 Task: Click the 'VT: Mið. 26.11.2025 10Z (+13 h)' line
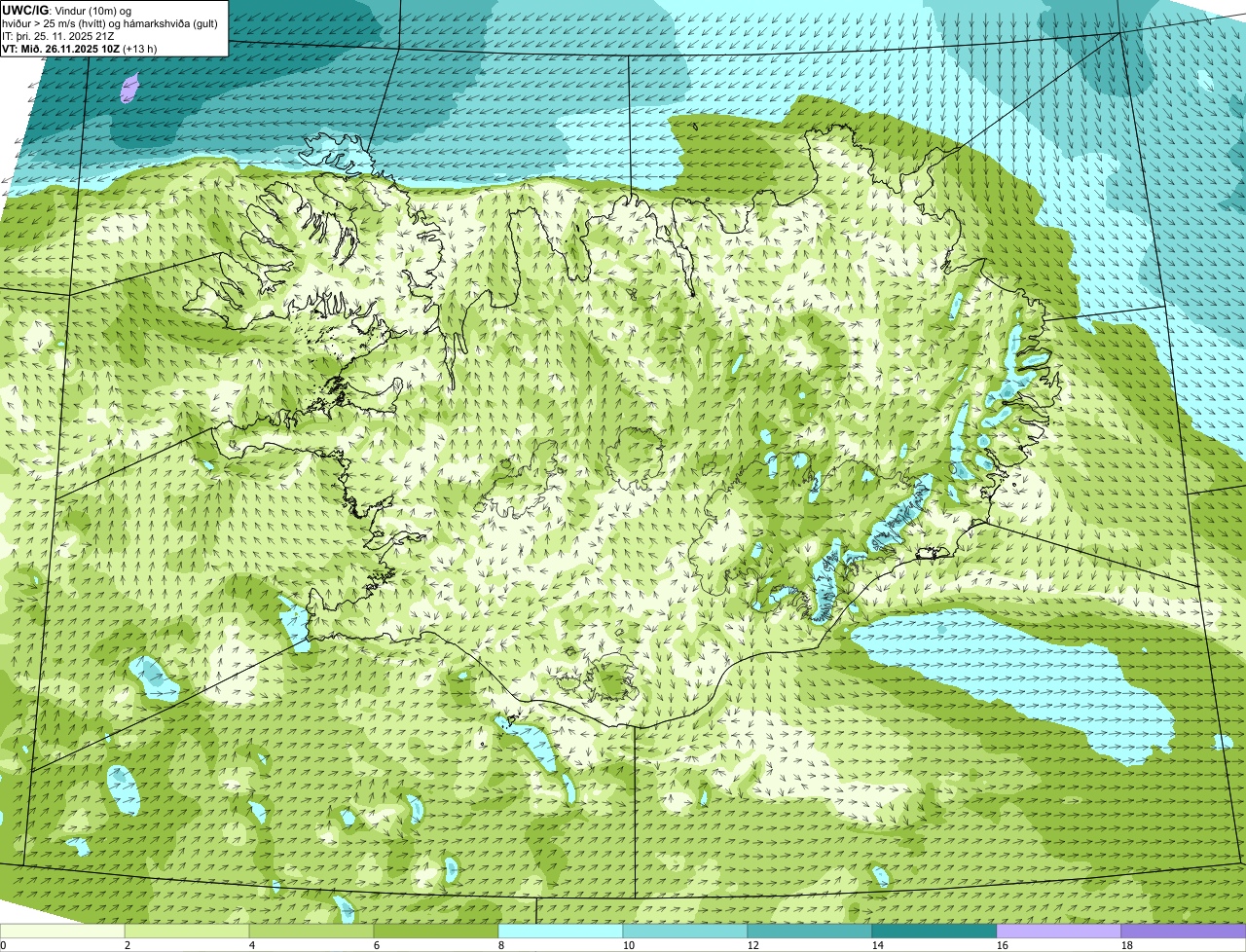[x=80, y=48]
